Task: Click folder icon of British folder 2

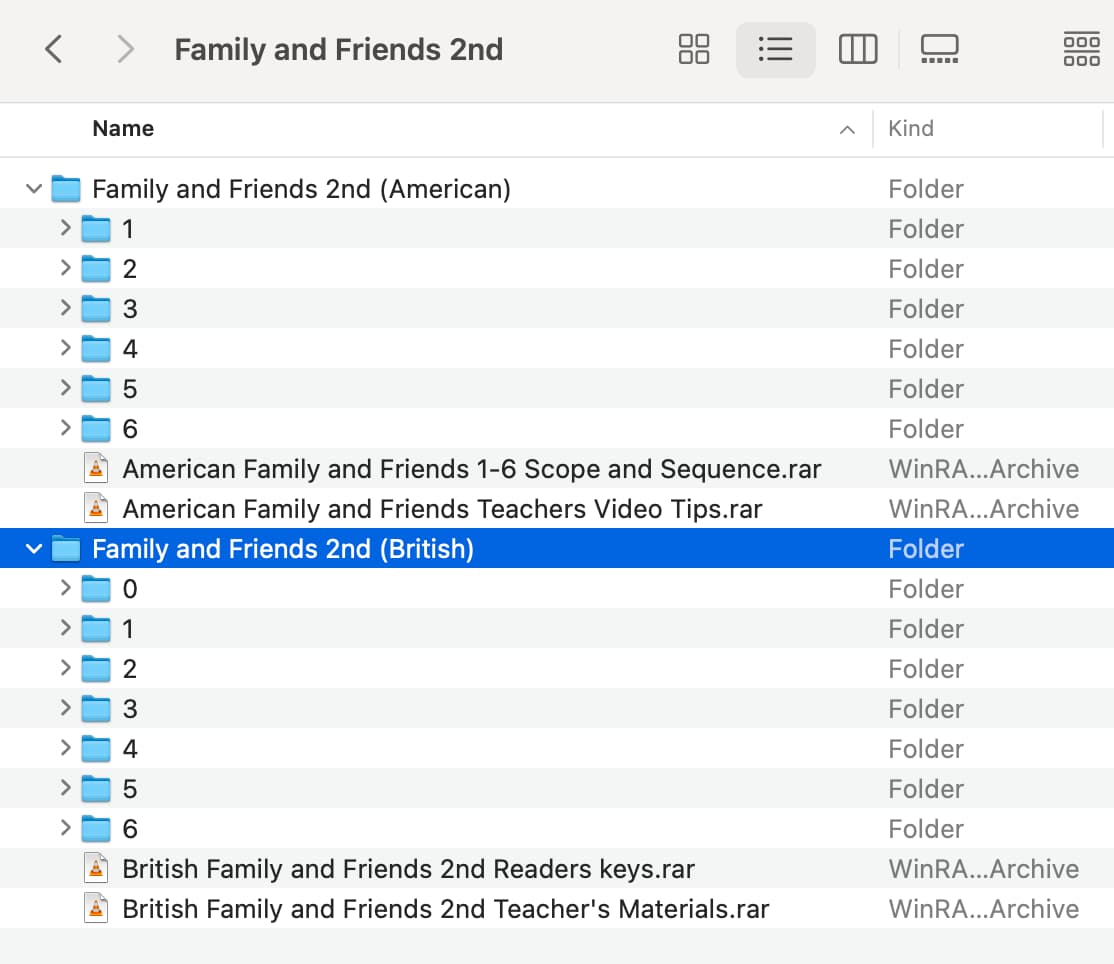Action: click(96, 668)
